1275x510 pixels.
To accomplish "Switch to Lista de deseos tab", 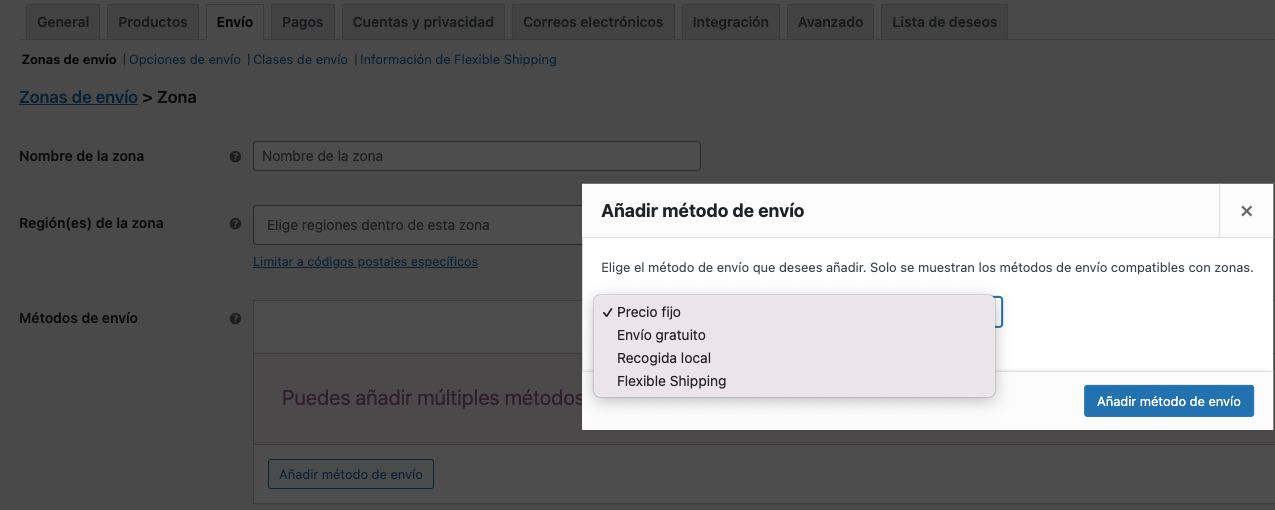I will 945,22.
